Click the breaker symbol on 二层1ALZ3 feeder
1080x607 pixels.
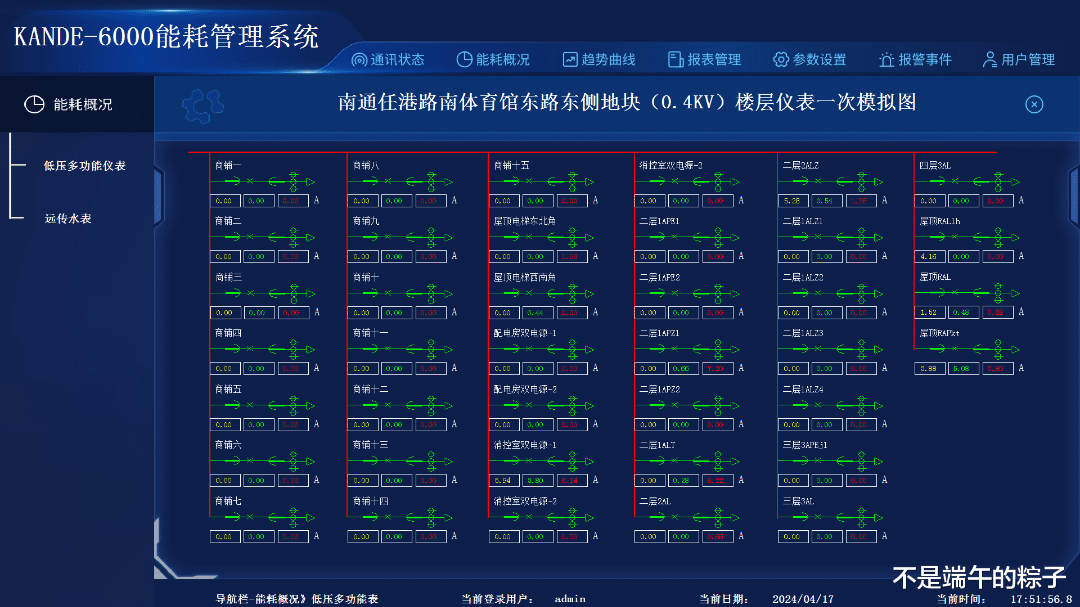coord(819,349)
